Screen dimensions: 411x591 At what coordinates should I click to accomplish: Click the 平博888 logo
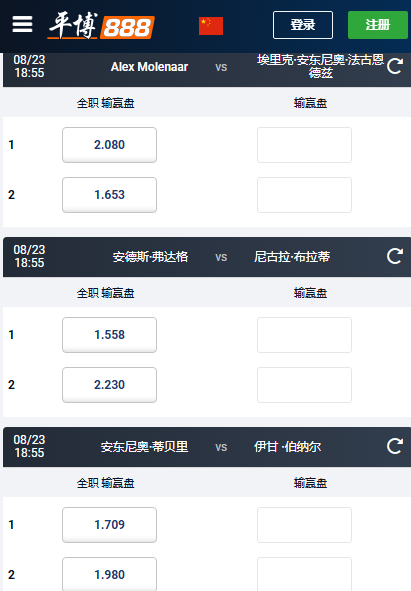[x=101, y=26]
